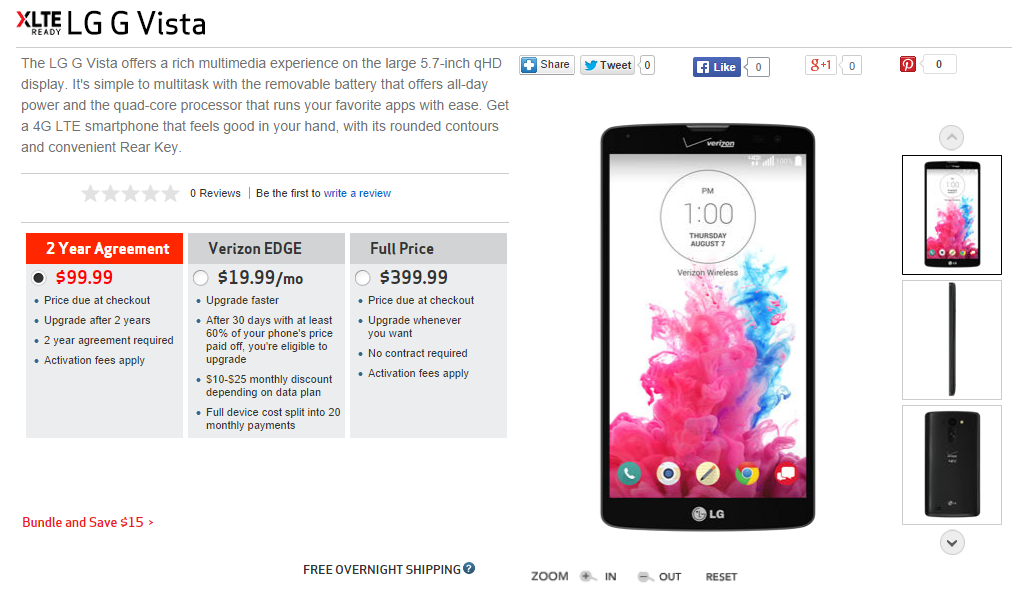The image size is (1018, 591).
Task: Select the Full Price $399.99 option
Action: coord(362,278)
